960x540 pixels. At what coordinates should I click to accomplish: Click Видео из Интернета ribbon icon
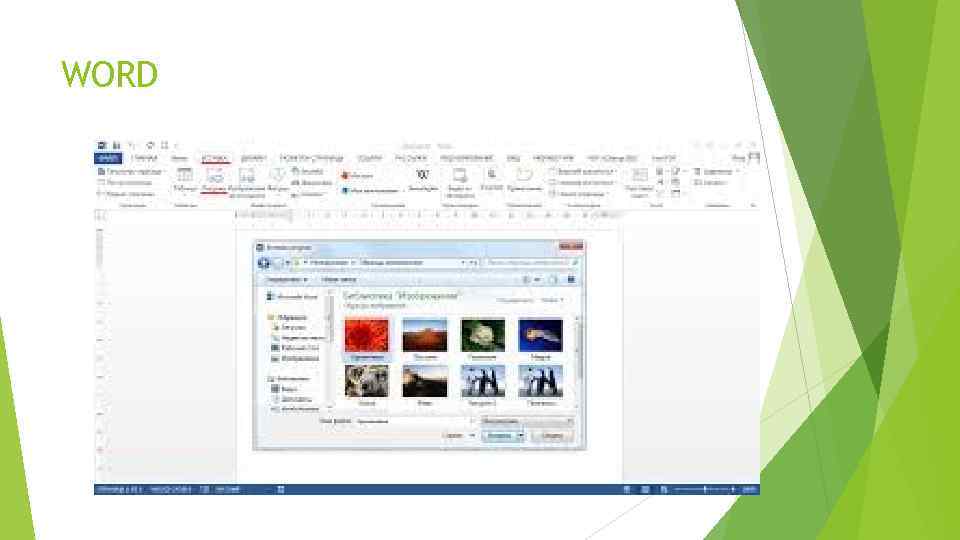pos(459,182)
